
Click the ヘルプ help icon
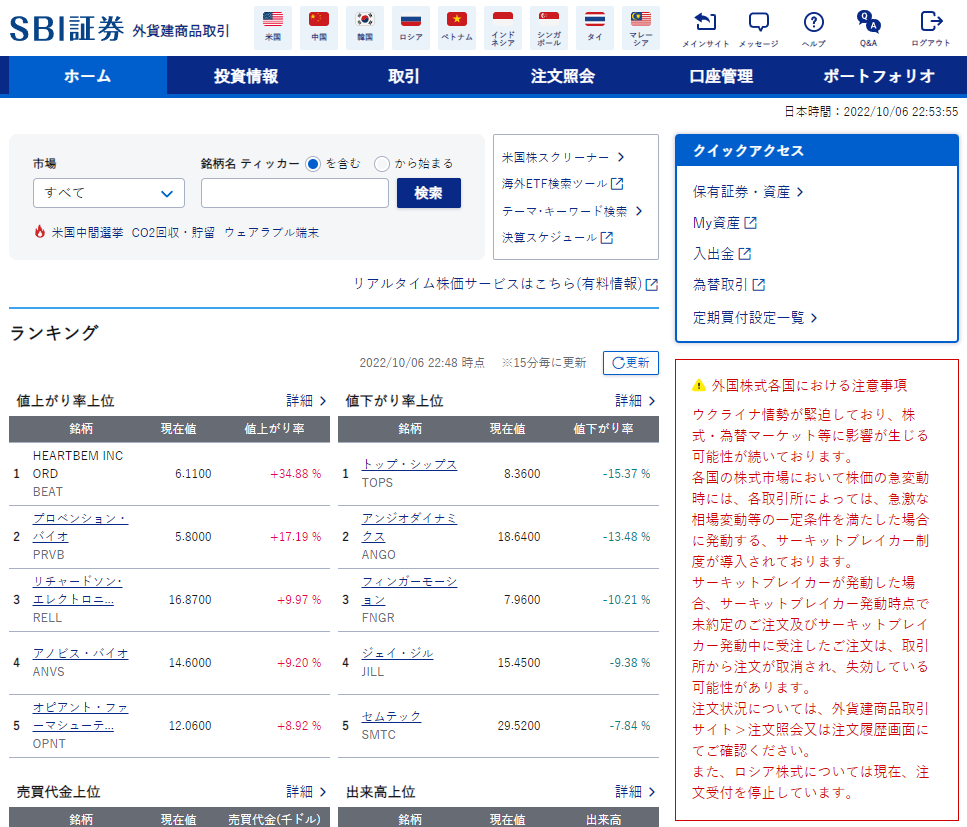point(812,25)
